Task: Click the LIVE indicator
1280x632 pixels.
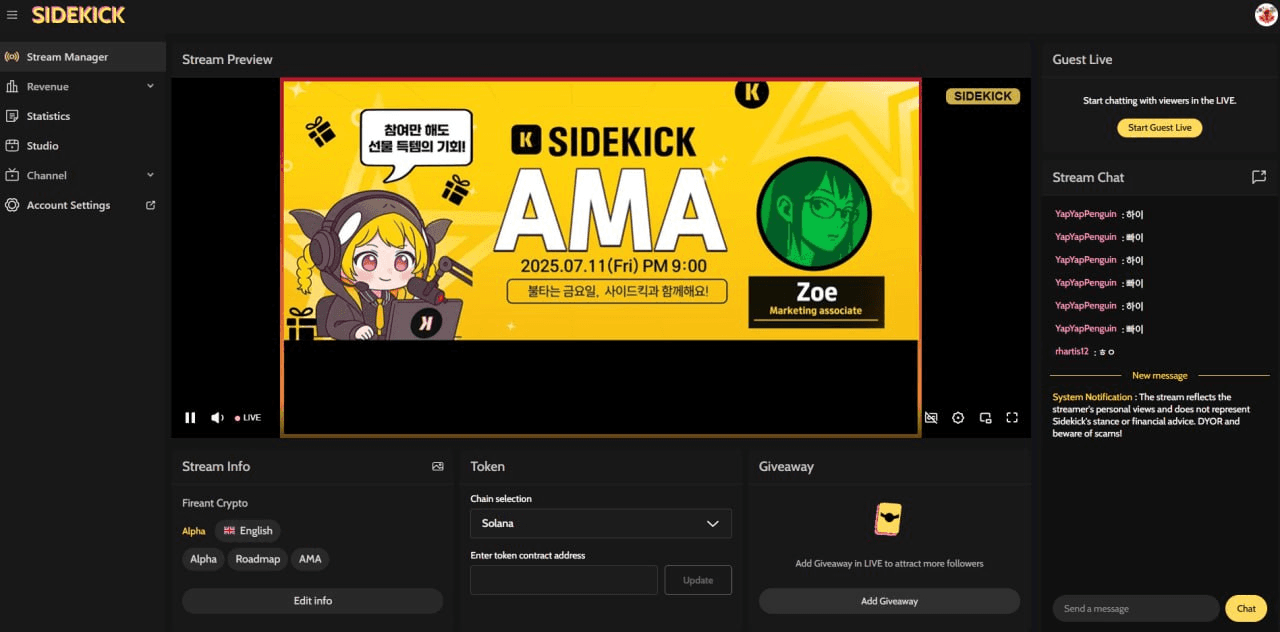Action: point(248,418)
